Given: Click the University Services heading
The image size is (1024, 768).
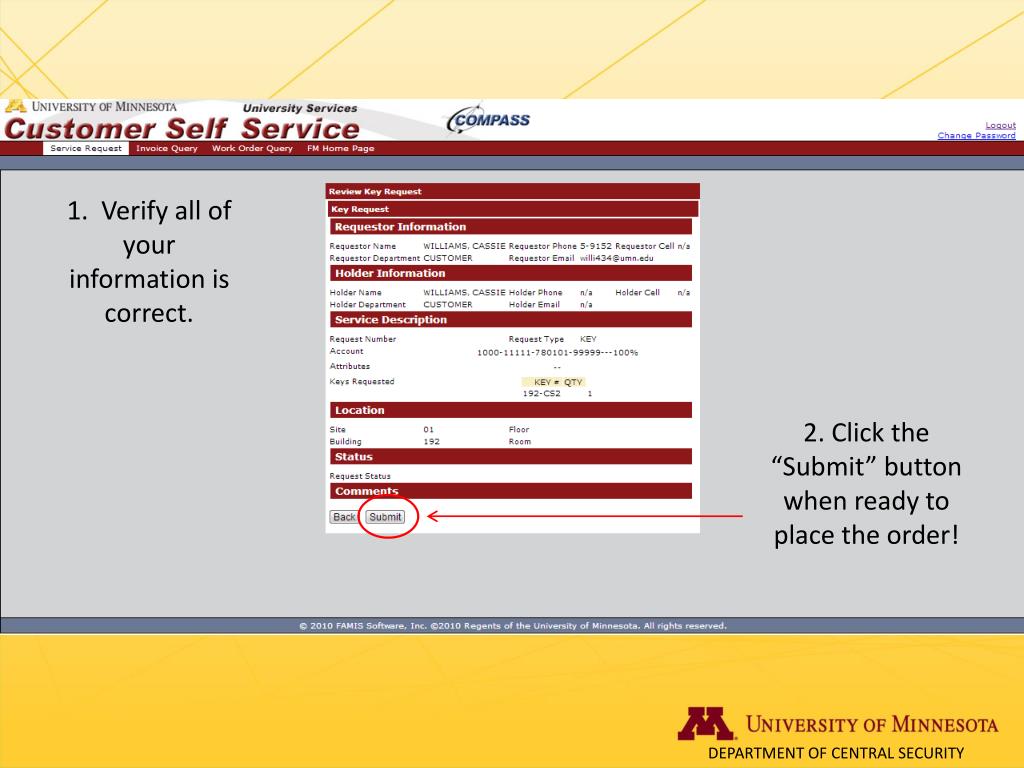Looking at the screenshot, I should [300, 108].
